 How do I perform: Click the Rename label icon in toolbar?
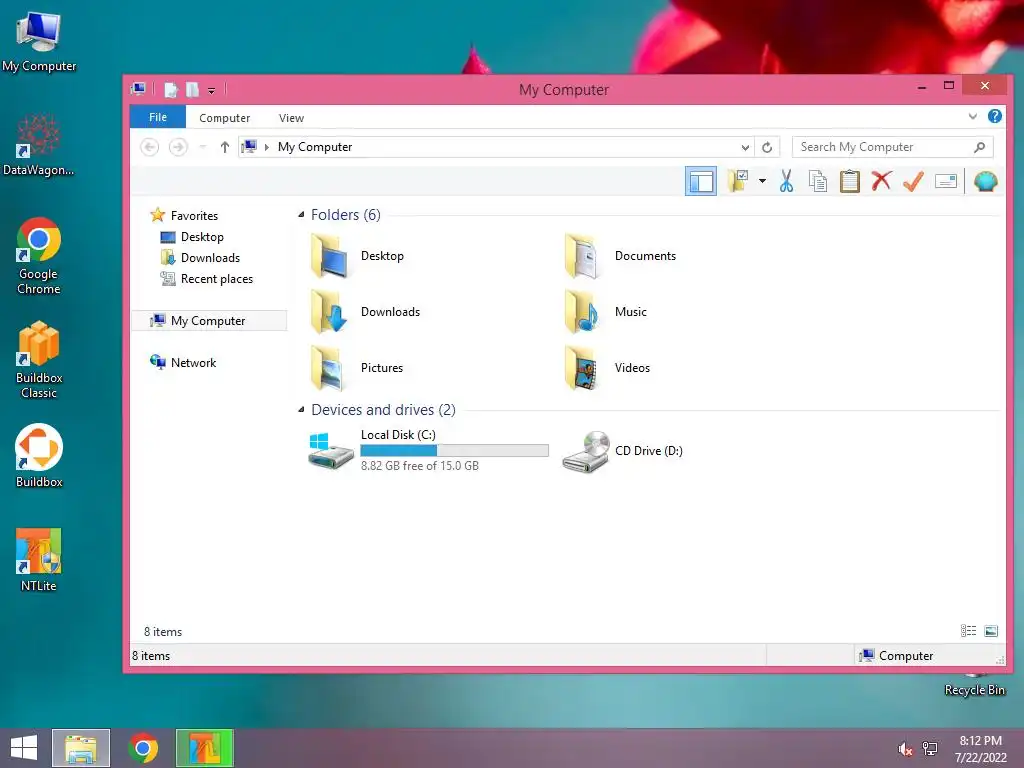click(x=946, y=181)
